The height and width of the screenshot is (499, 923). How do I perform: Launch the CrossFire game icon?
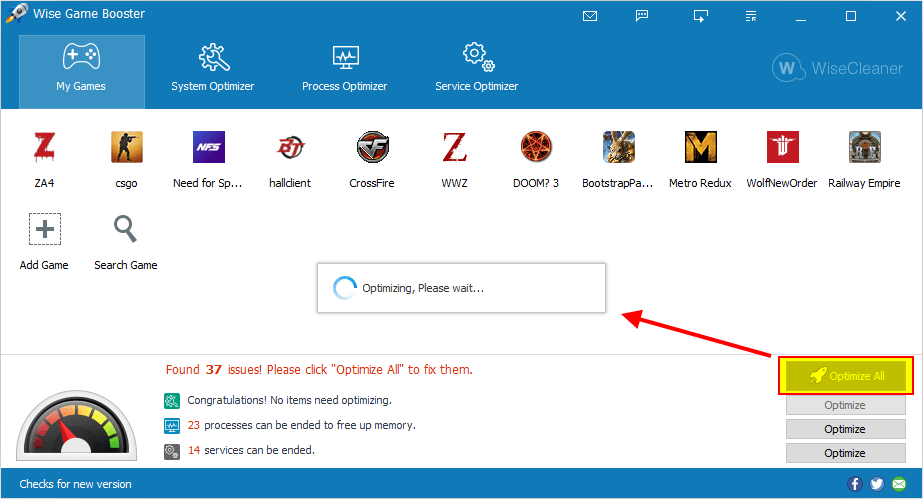click(372, 147)
